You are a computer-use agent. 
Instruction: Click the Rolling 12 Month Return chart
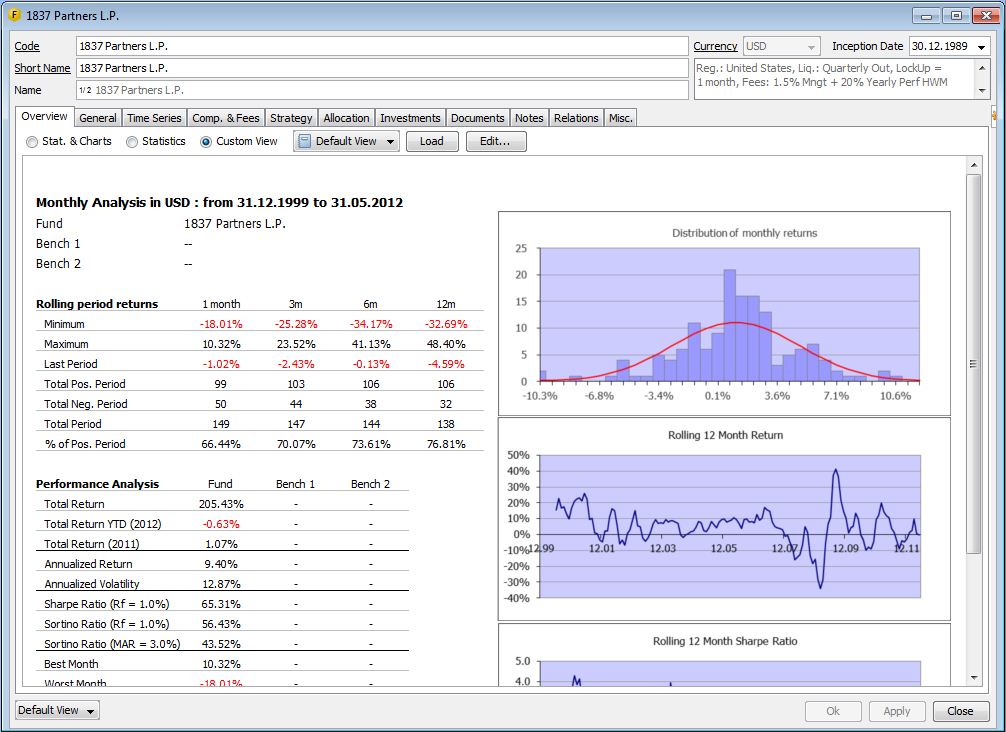724,520
